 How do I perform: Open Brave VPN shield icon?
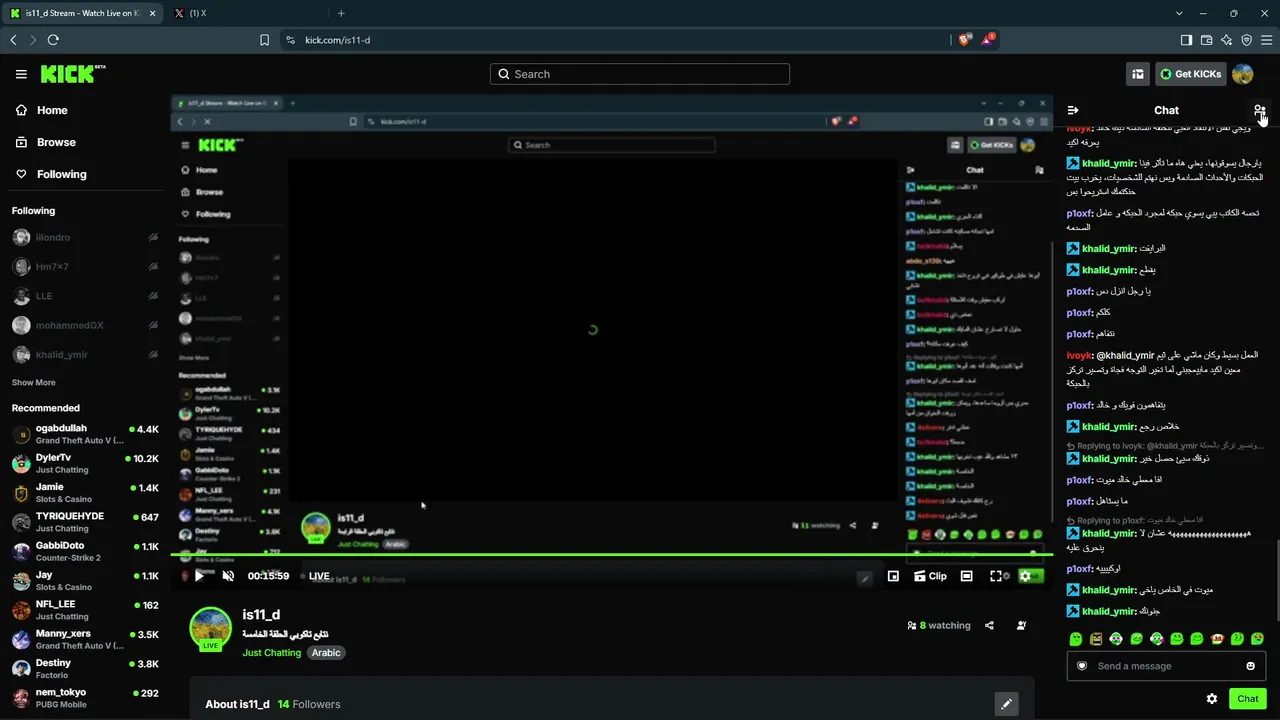1247,40
